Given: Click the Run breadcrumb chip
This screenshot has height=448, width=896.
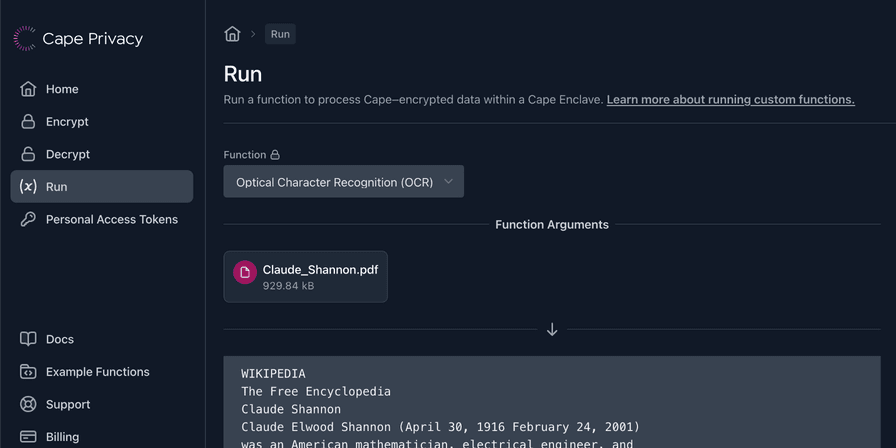Looking at the screenshot, I should pyautogui.click(x=280, y=34).
